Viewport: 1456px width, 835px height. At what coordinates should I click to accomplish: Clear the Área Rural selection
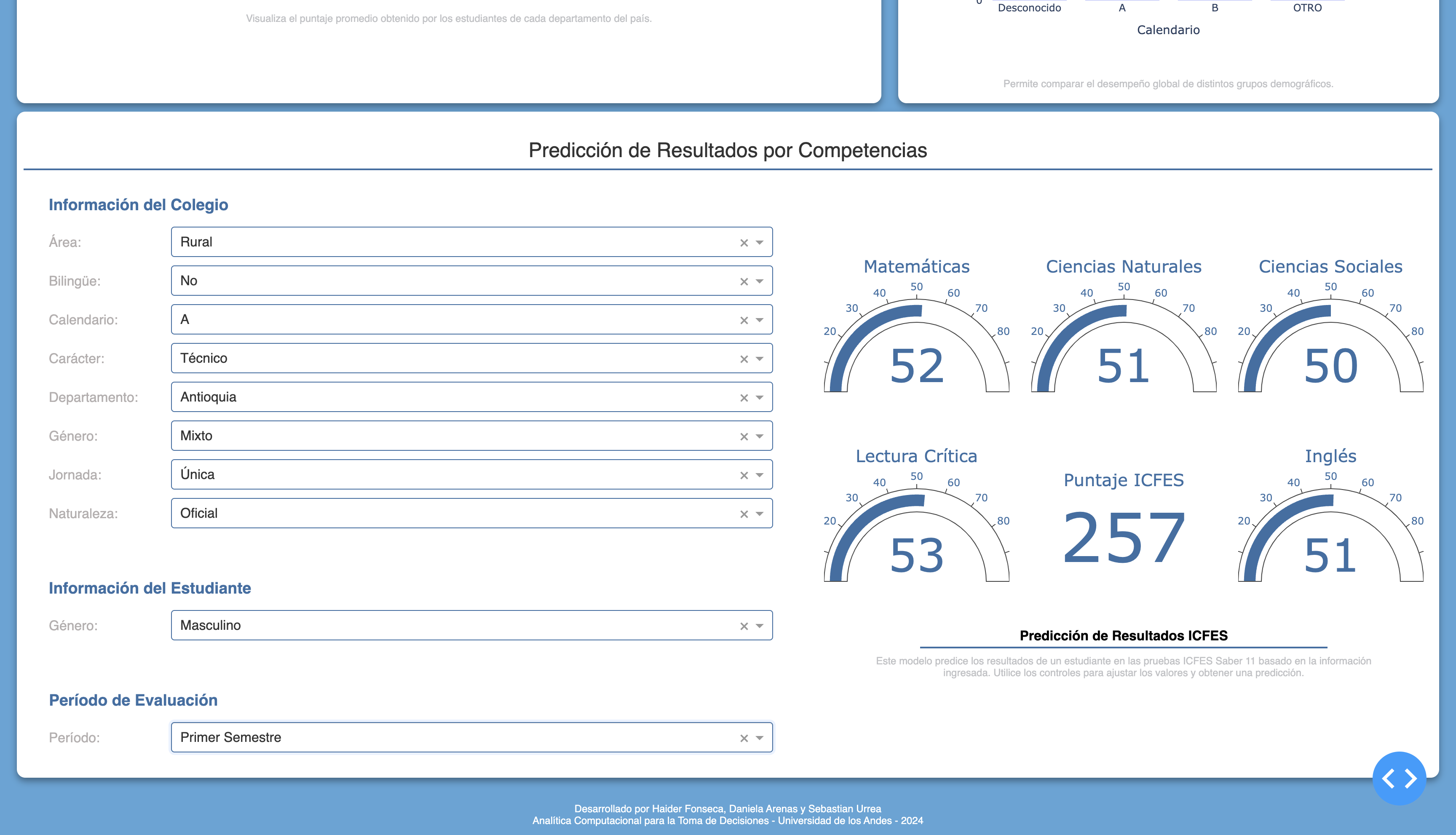click(x=744, y=243)
